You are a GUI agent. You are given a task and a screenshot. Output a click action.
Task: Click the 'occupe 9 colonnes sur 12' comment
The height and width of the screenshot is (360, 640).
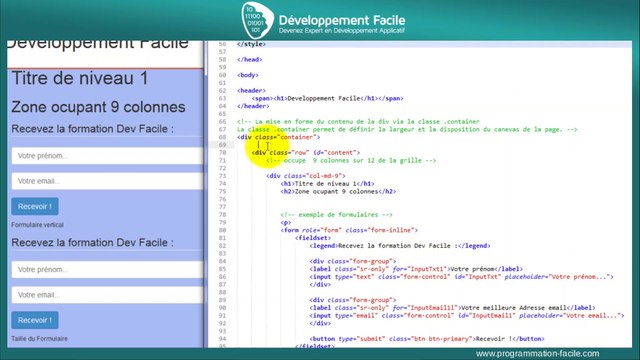click(x=351, y=160)
